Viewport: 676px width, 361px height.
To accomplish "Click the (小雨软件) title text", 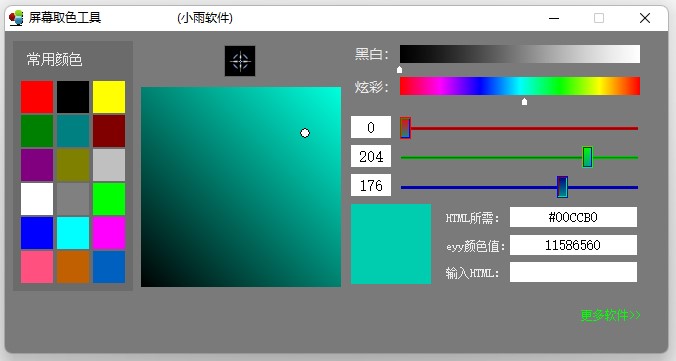I will [205, 18].
